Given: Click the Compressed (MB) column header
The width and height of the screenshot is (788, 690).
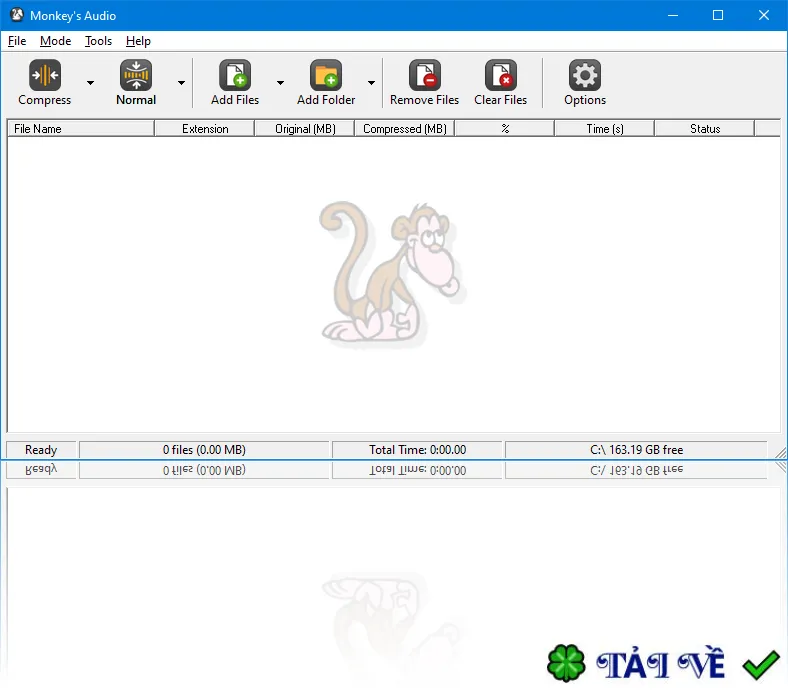Looking at the screenshot, I should pyautogui.click(x=405, y=129).
